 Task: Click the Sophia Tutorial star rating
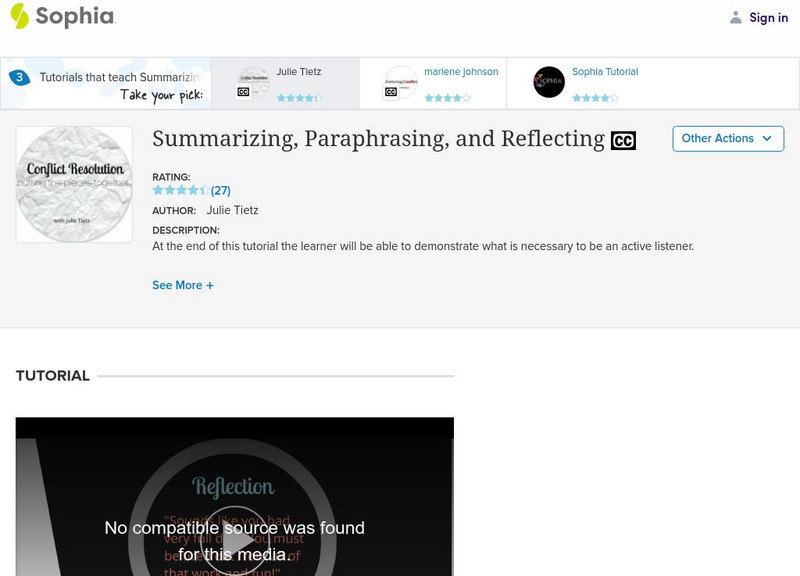(x=595, y=97)
